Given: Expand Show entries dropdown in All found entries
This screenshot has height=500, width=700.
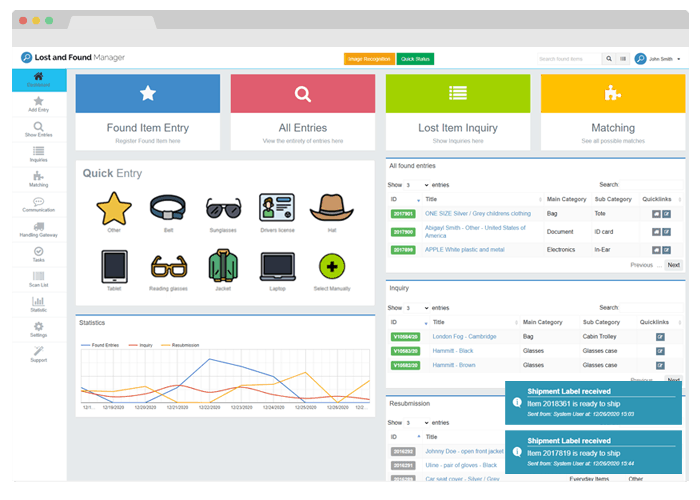Looking at the screenshot, I should (x=417, y=185).
